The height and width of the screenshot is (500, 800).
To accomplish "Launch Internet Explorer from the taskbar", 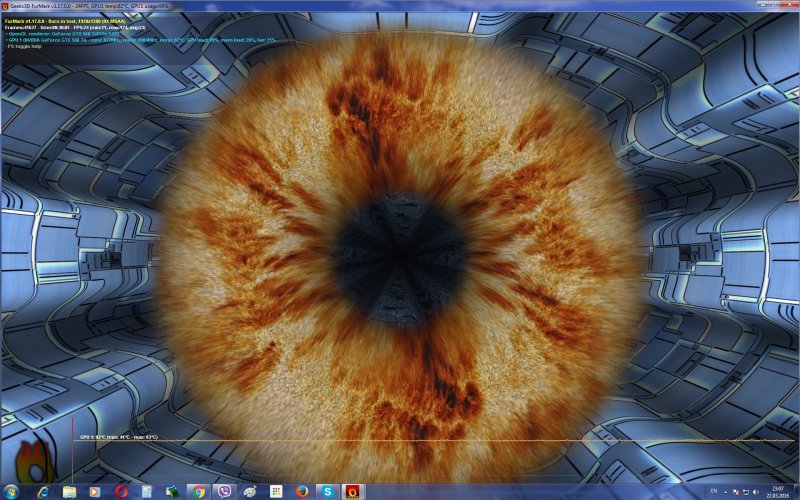I will coord(42,492).
